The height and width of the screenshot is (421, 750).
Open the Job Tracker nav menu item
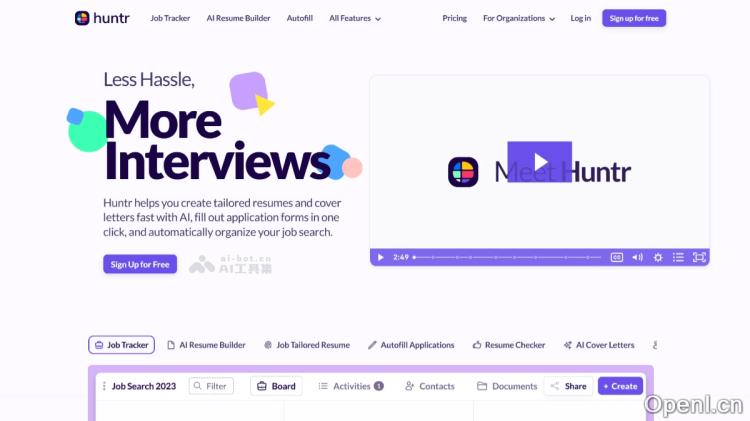170,18
